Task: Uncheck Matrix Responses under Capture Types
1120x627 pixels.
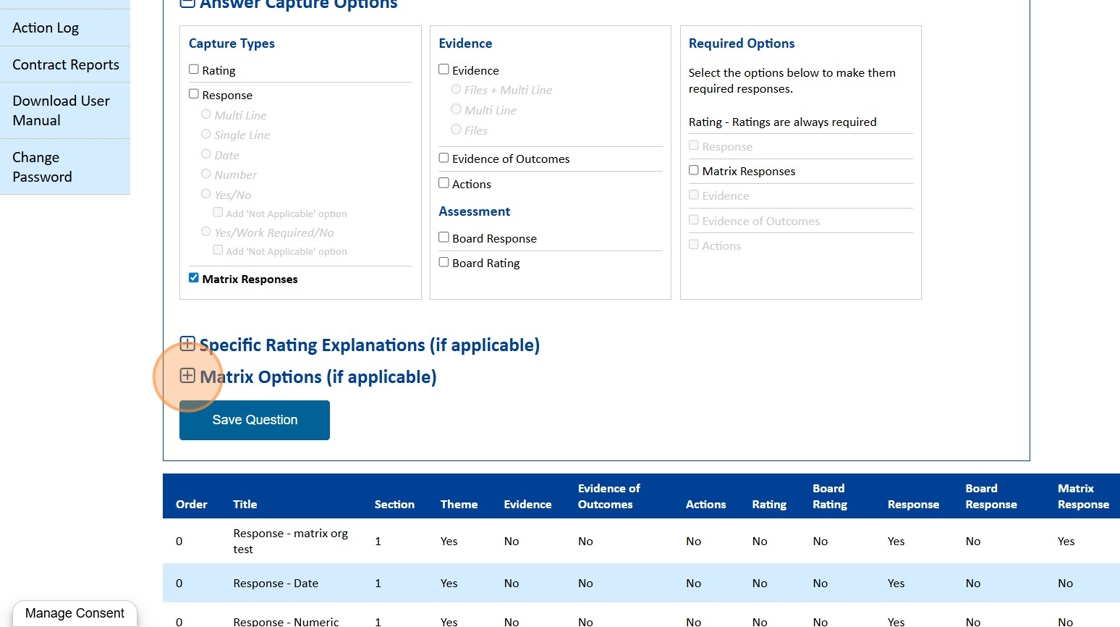Action: (194, 278)
